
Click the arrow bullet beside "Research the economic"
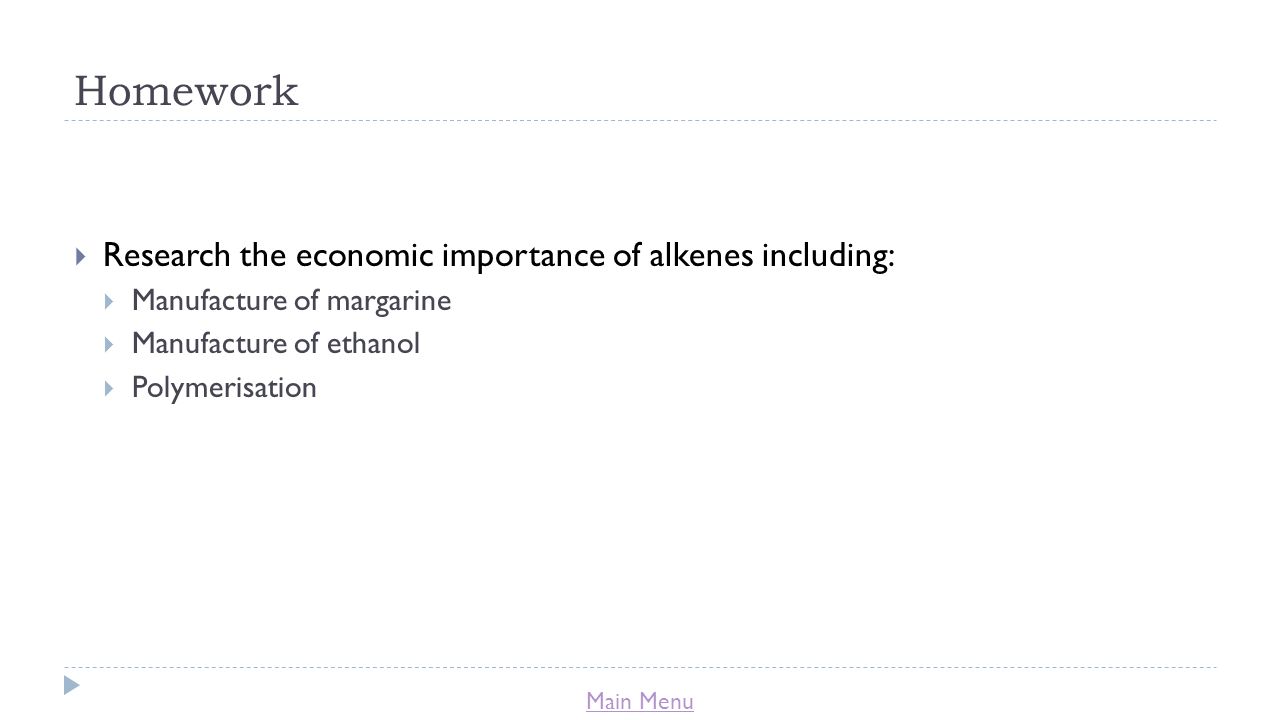pos(81,257)
